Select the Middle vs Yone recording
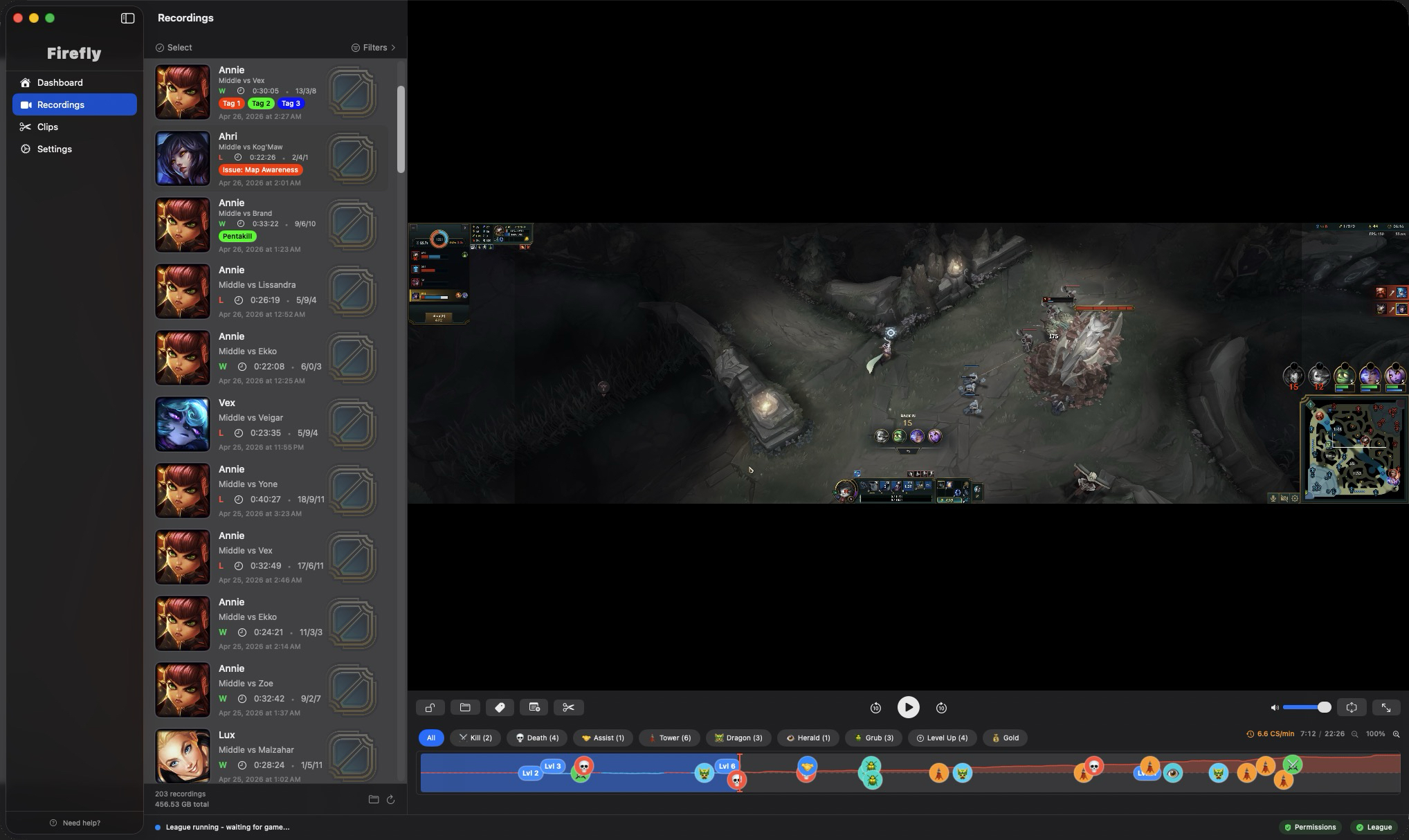 pos(270,491)
